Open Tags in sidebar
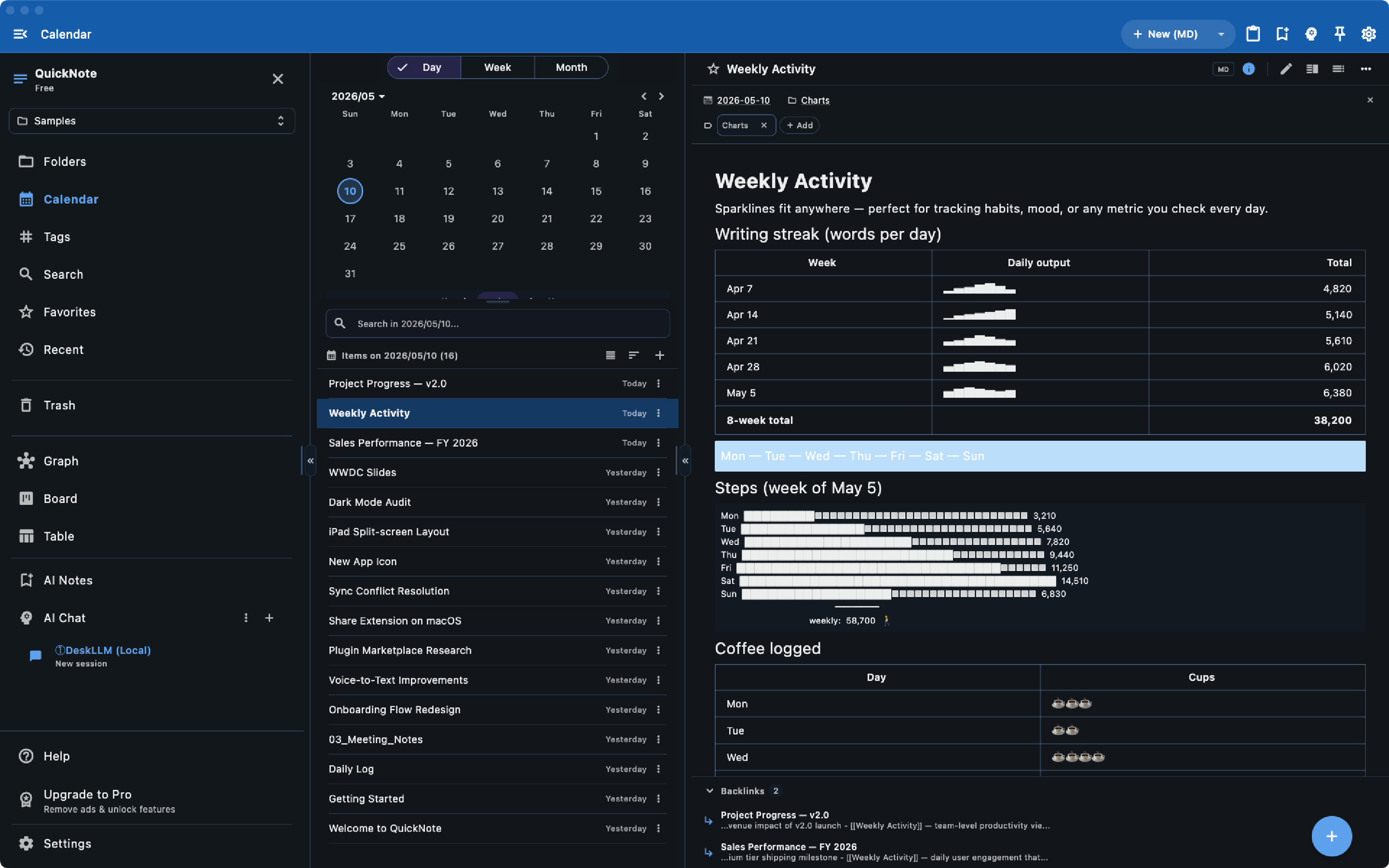 [151, 236]
